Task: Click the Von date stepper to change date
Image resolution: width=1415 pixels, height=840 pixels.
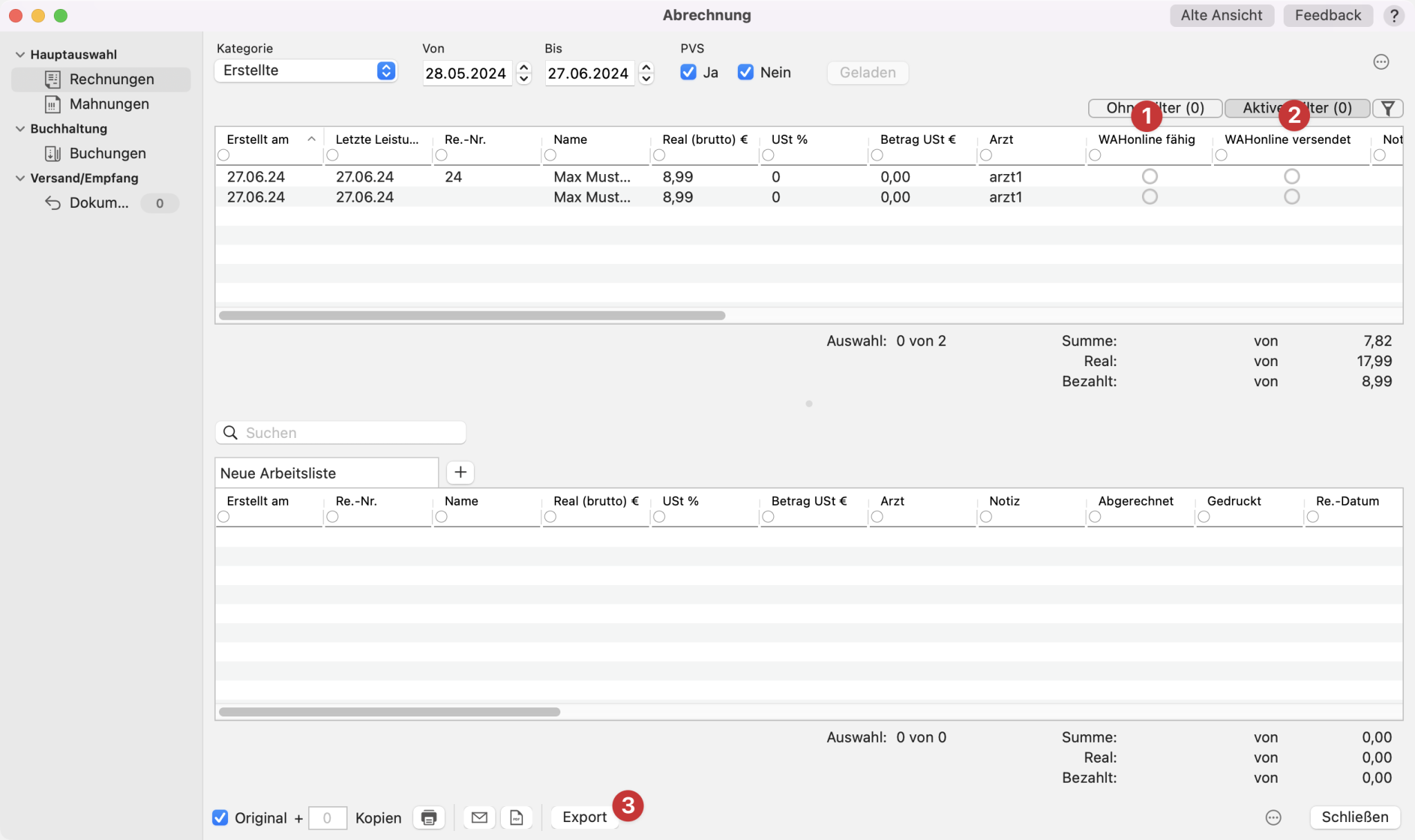Action: point(525,71)
